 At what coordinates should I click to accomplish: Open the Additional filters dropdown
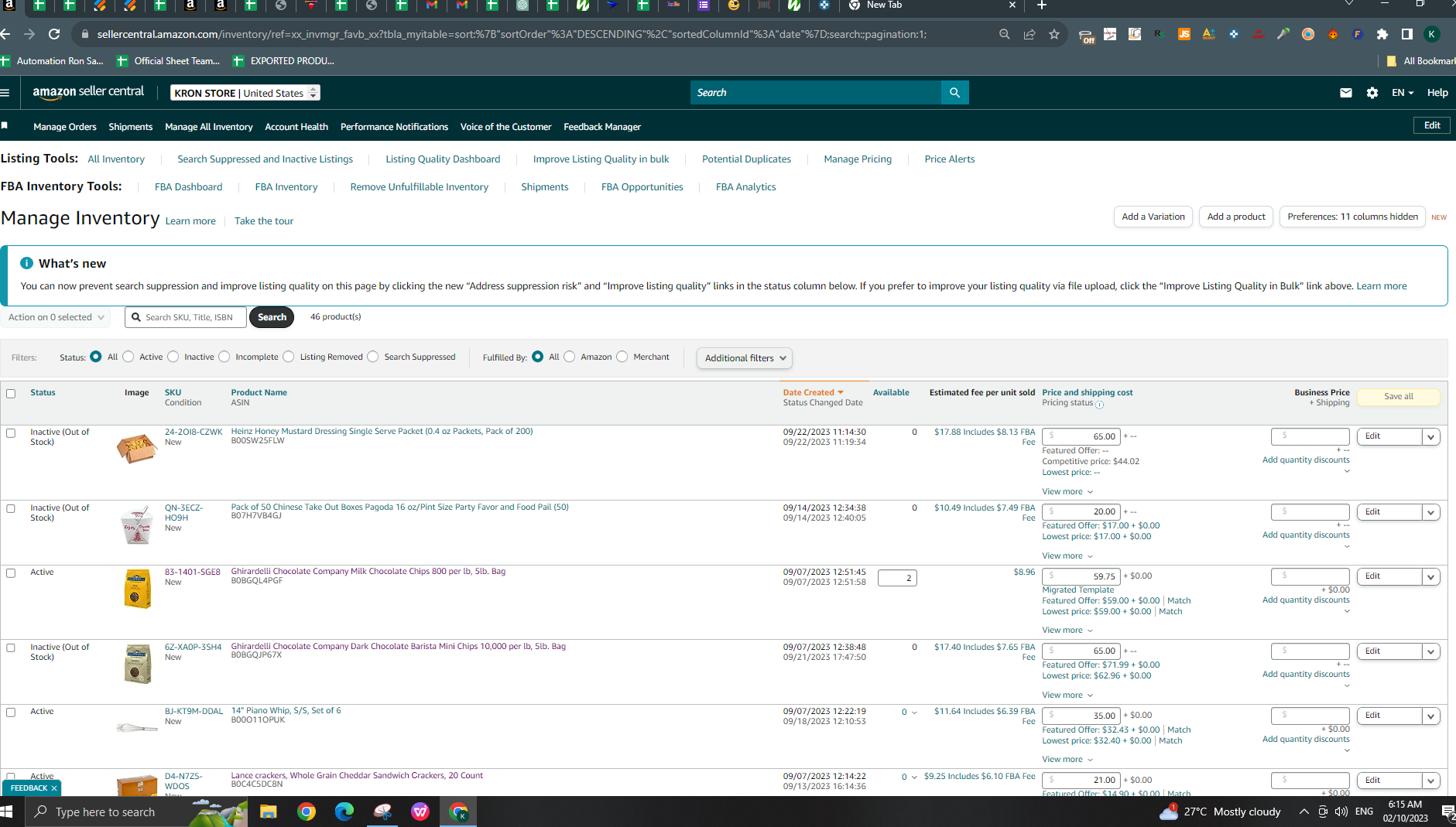coord(744,358)
